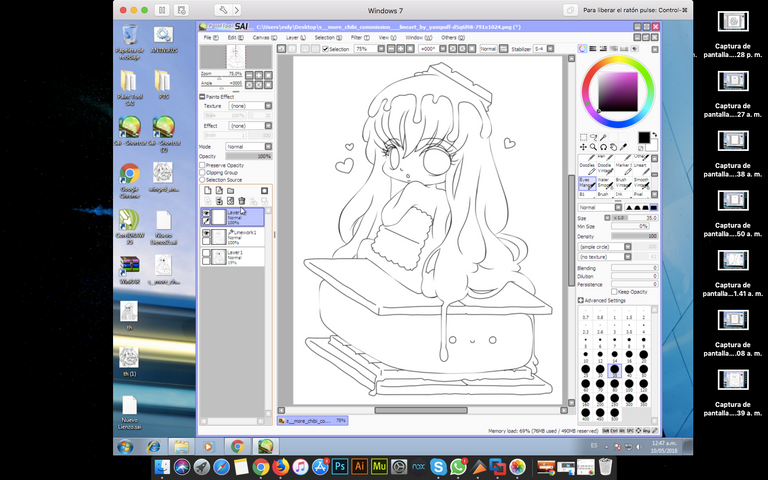The width and height of the screenshot is (768, 480).
Task: Select the Doodles brush tool
Action: click(587, 168)
